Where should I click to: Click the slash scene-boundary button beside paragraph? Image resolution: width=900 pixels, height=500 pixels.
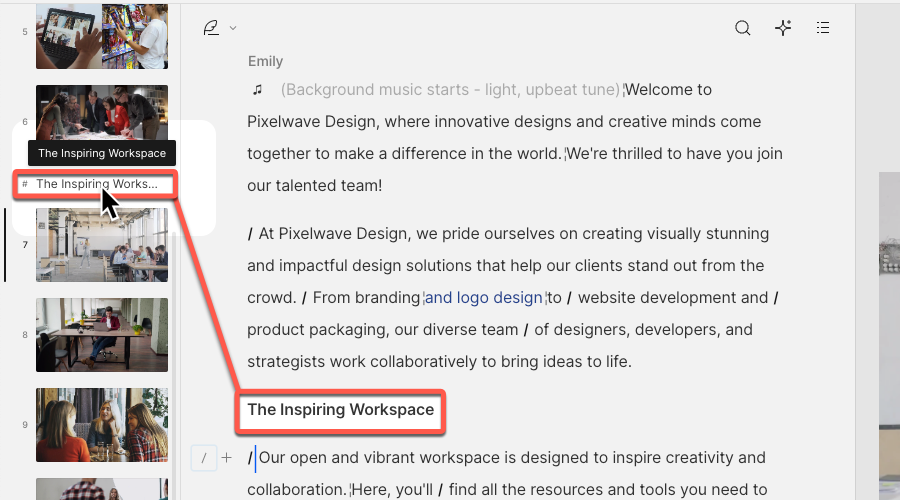click(x=204, y=458)
